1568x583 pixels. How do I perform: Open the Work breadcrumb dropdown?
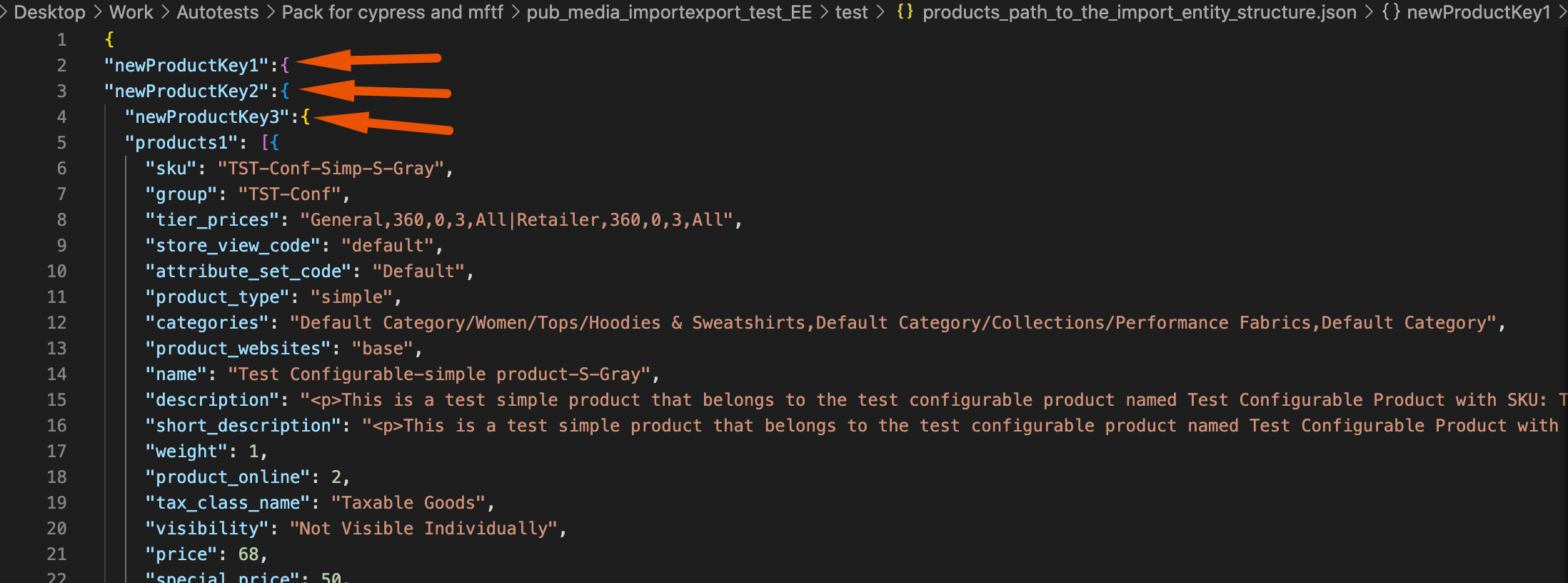[131, 12]
